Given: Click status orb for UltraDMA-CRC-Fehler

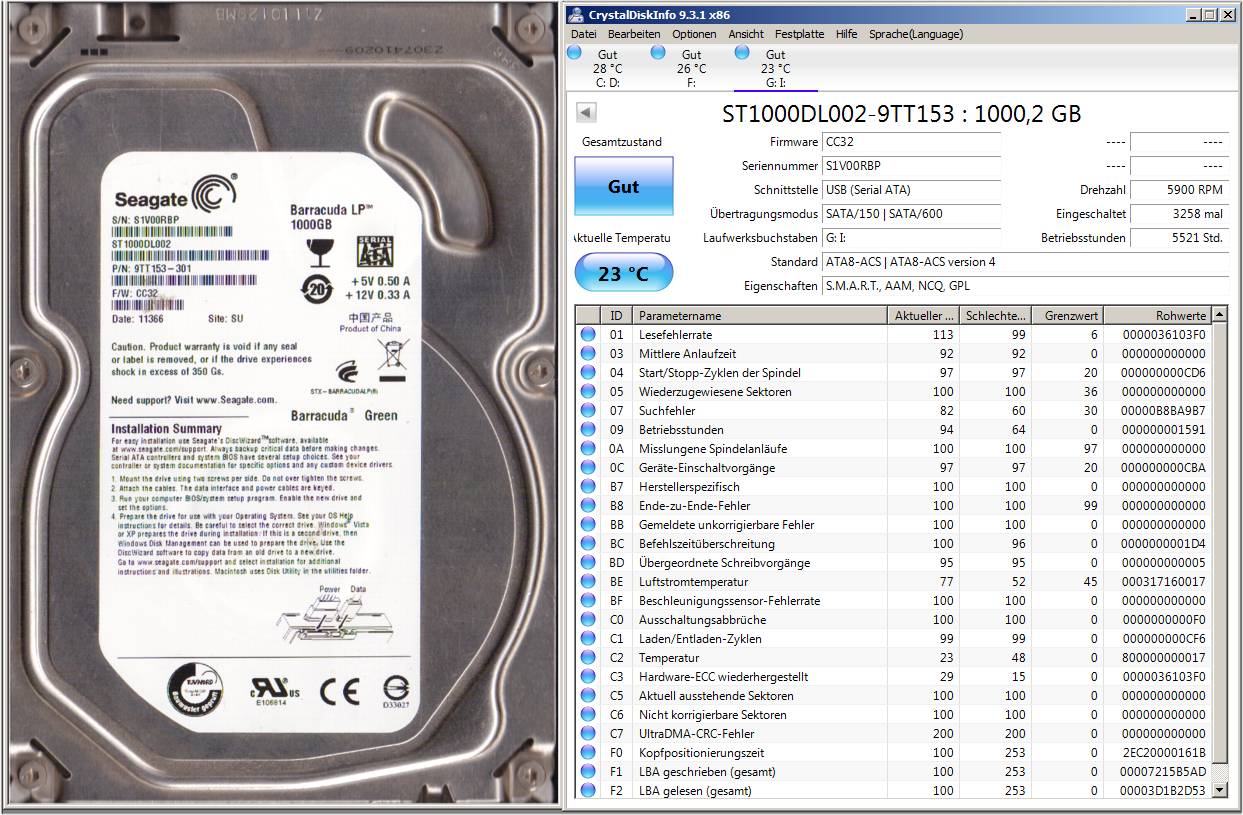Looking at the screenshot, I should (x=588, y=733).
